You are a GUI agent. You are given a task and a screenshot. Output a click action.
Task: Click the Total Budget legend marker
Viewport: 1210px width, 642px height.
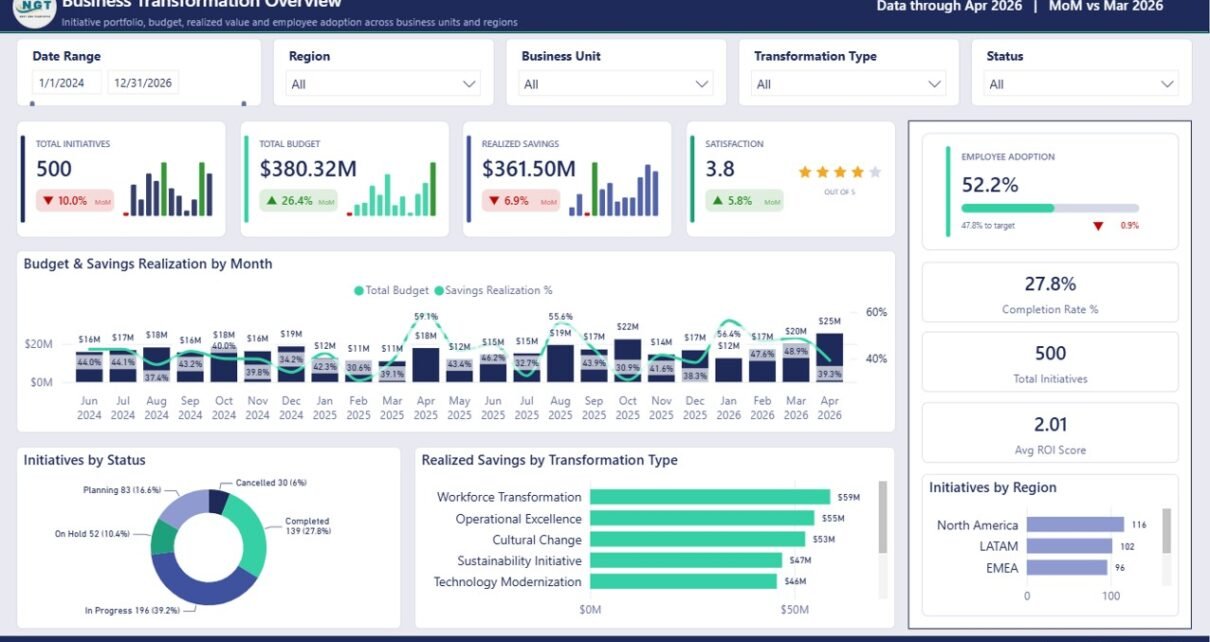(x=359, y=290)
